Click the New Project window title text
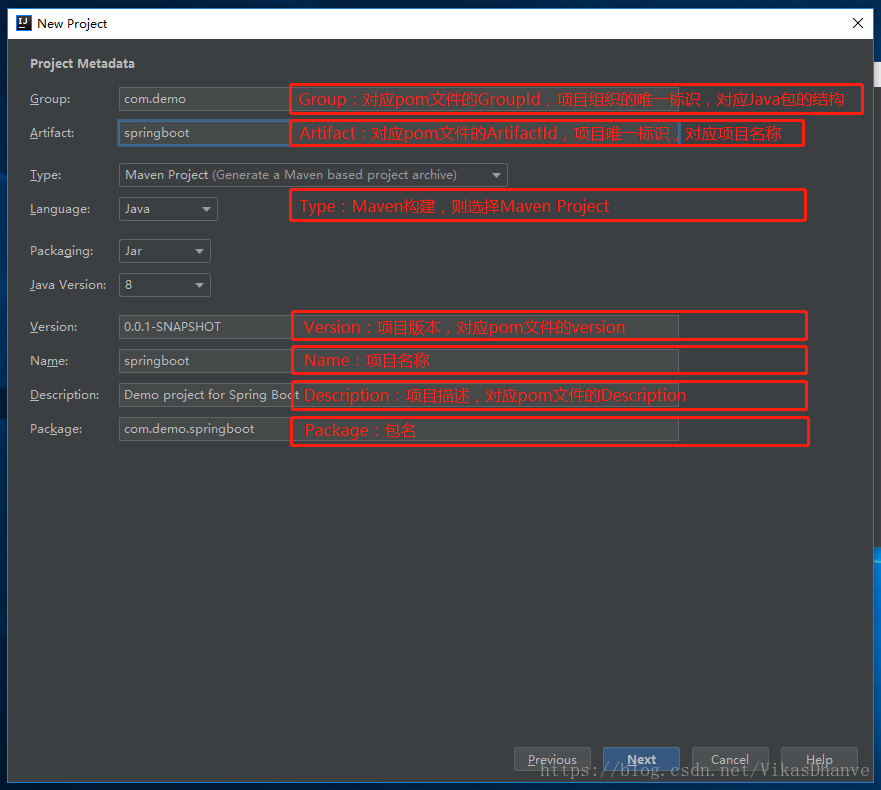 pyautogui.click(x=72, y=24)
